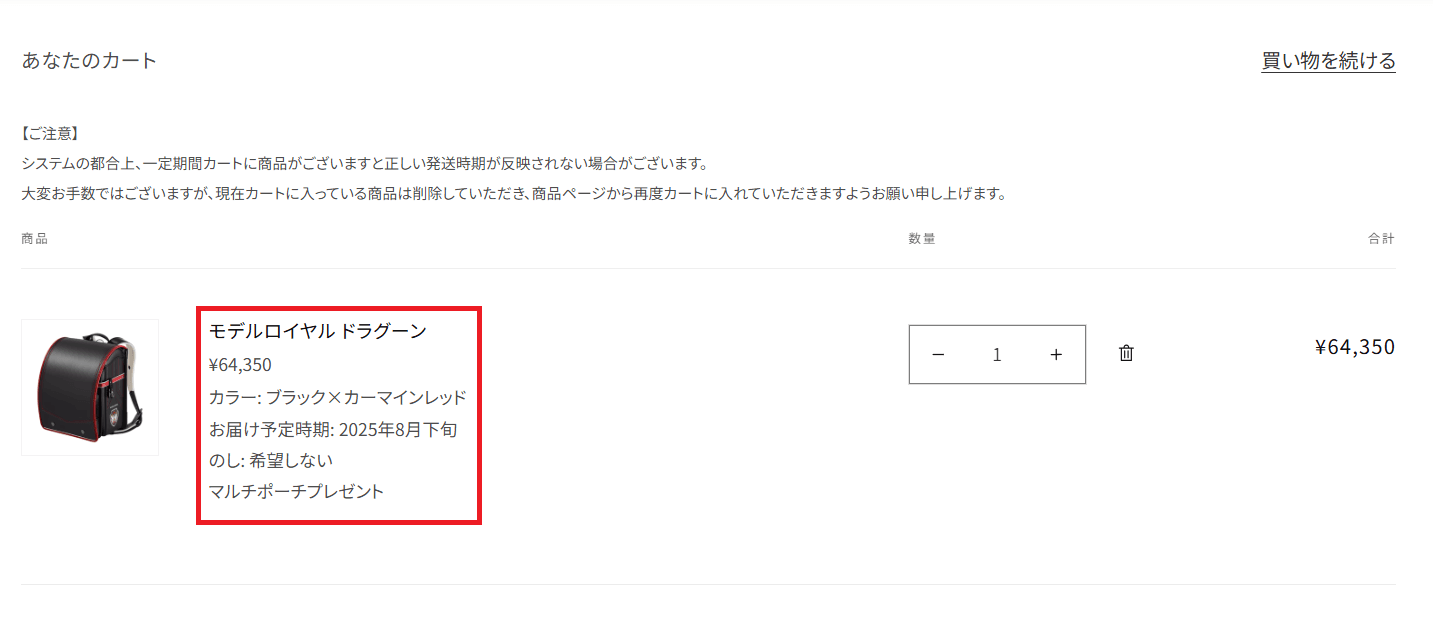Viewport: 1433px width, 617px height.
Task: Select the notice line starting システムの都合上
Action: tap(365, 163)
